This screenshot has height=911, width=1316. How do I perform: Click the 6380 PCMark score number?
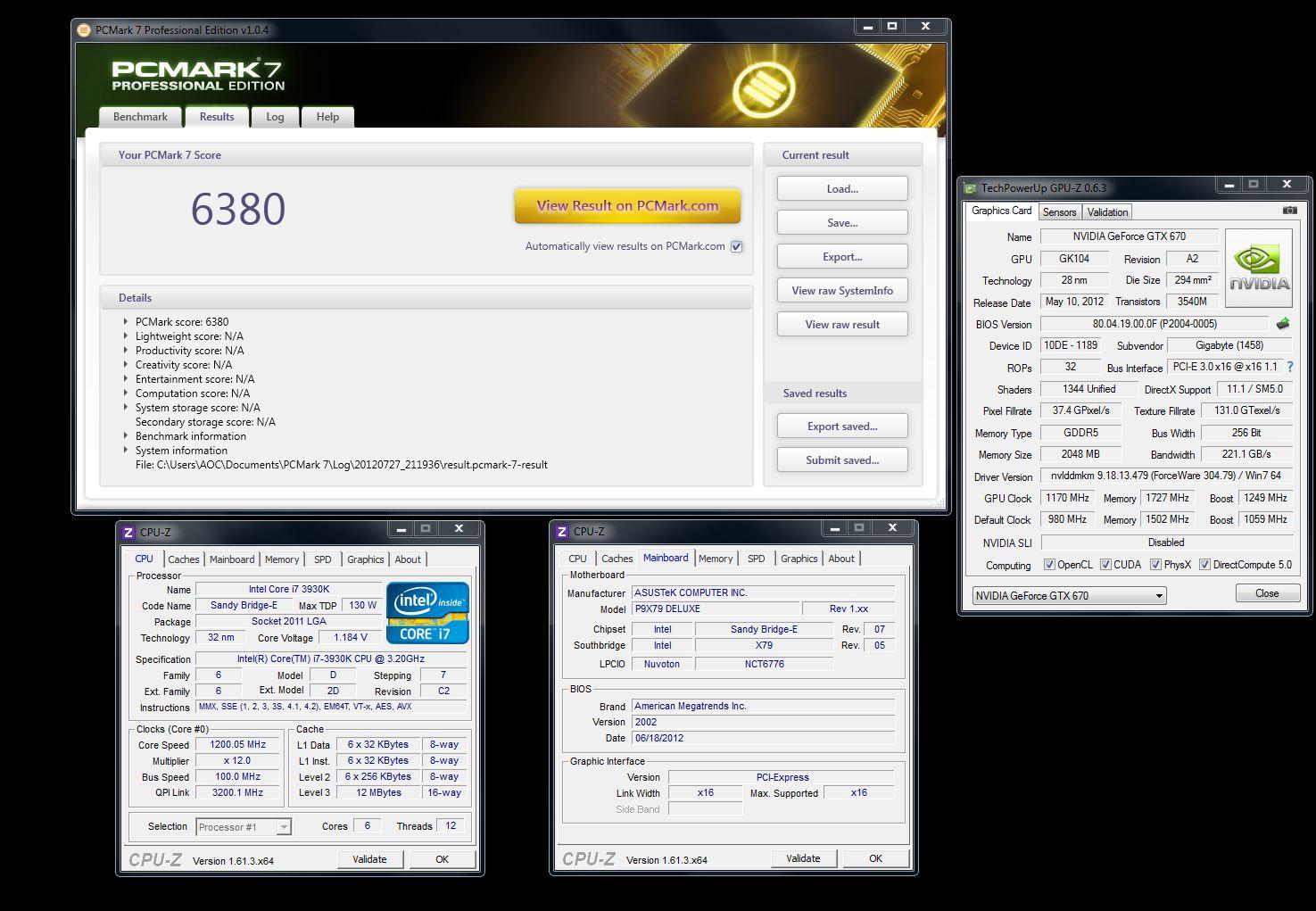pyautogui.click(x=238, y=209)
